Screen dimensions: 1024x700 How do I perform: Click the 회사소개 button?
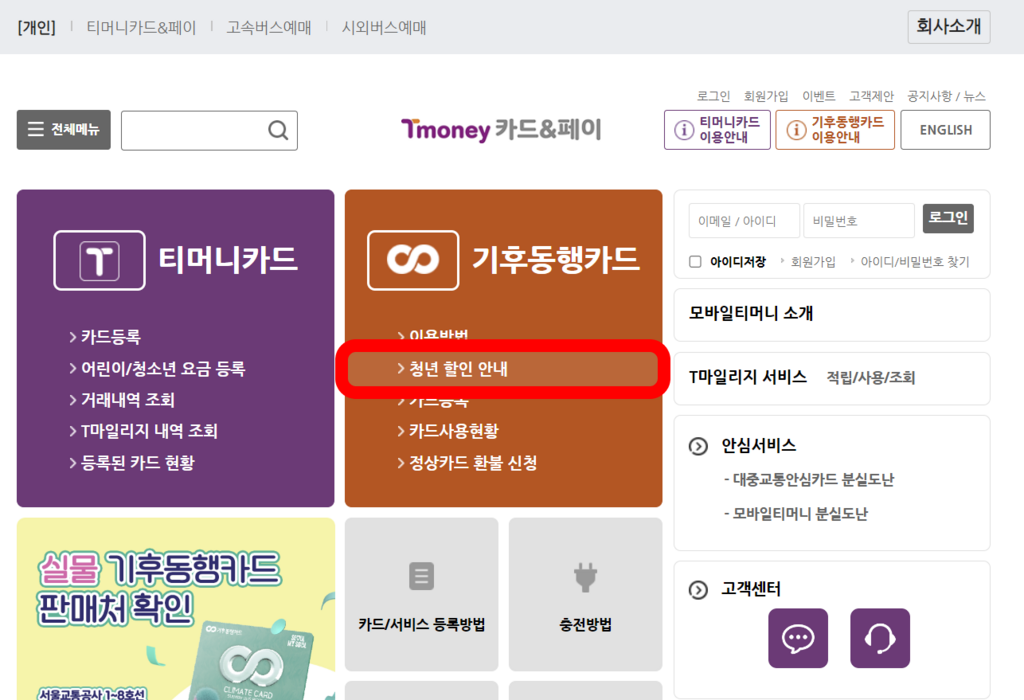tap(949, 27)
